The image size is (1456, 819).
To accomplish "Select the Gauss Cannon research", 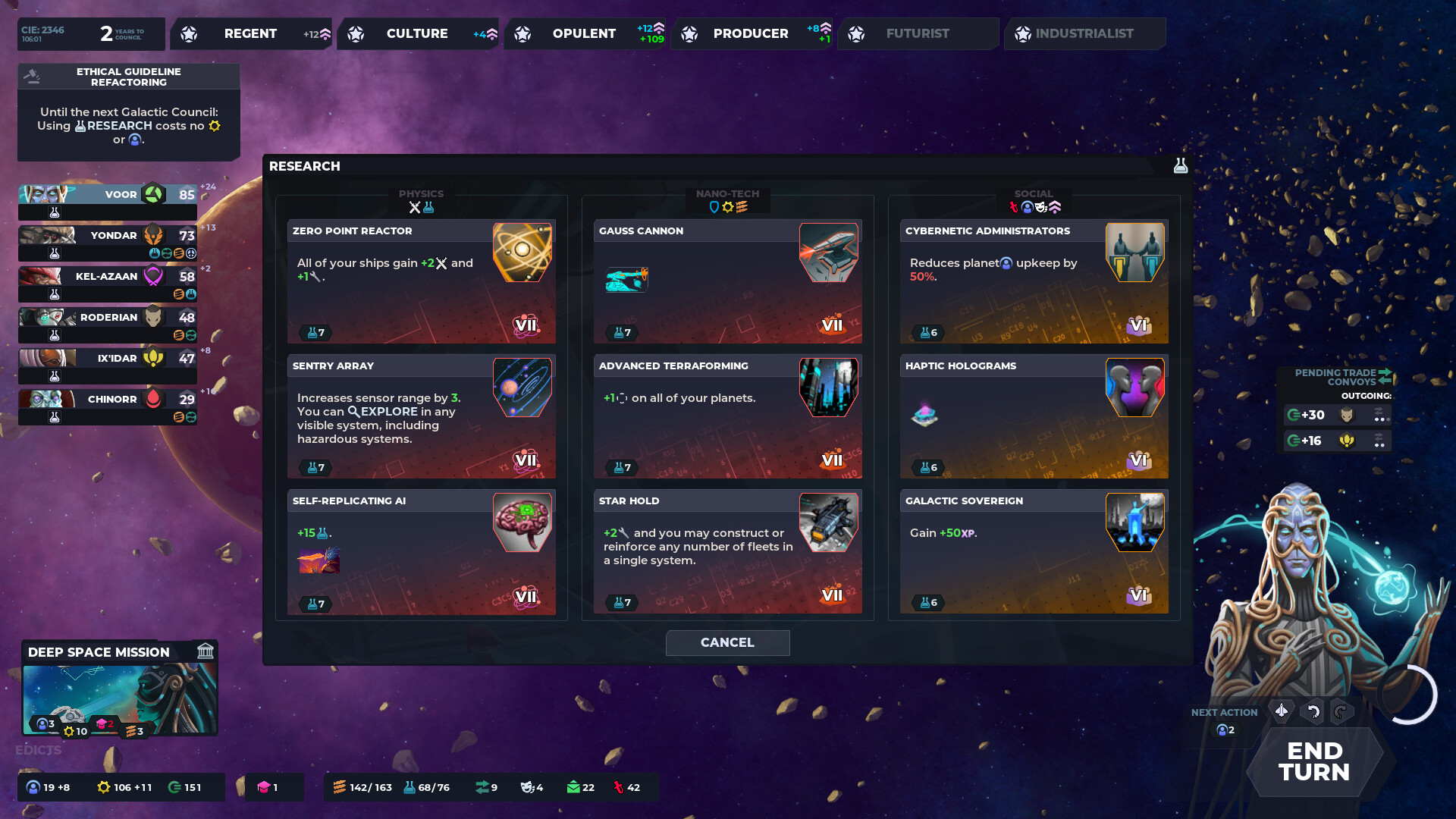I will [x=727, y=280].
